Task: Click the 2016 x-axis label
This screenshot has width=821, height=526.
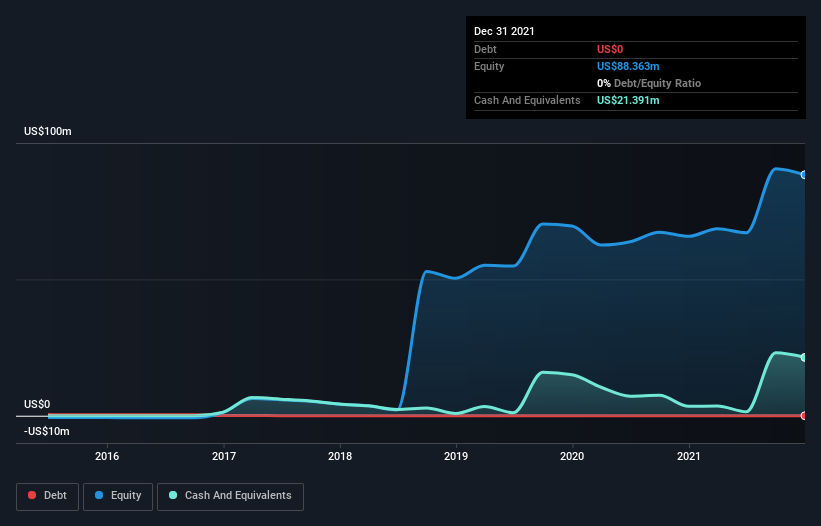Action: [107, 456]
